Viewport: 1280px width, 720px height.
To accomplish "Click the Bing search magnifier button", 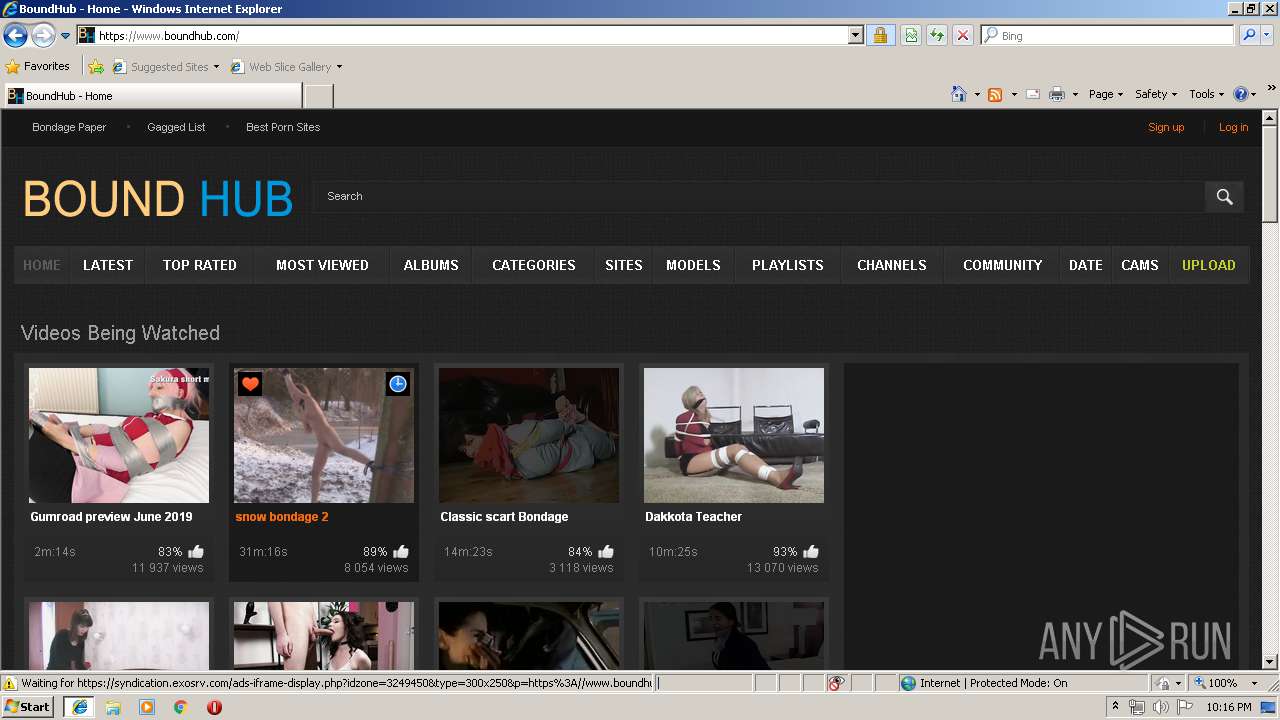I will [x=1248, y=36].
